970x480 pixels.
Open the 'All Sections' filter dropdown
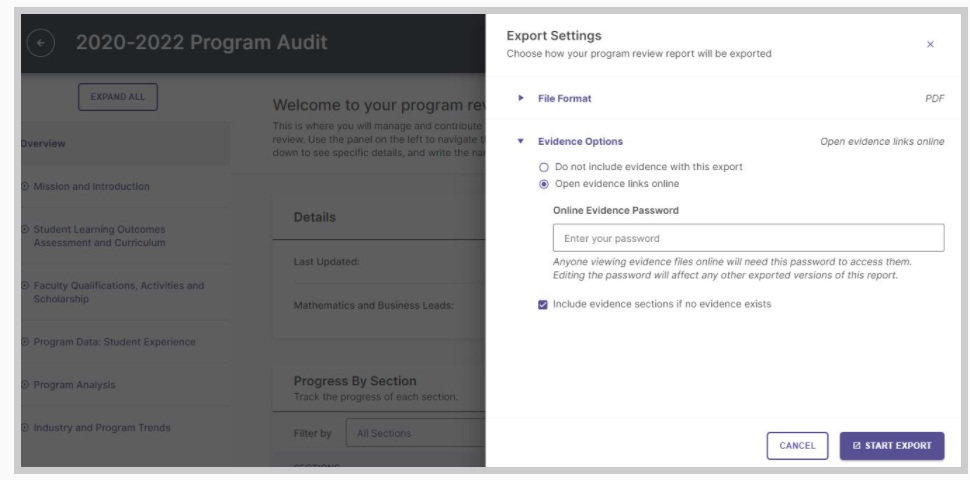415,433
